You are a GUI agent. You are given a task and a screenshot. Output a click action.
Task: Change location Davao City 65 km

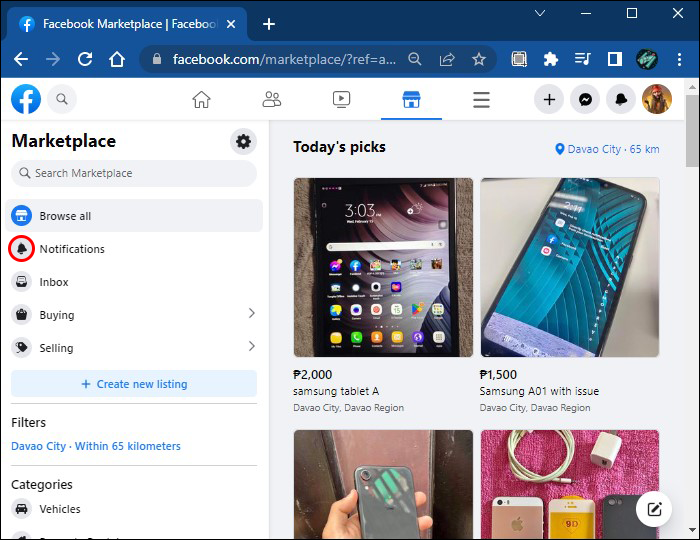607,149
